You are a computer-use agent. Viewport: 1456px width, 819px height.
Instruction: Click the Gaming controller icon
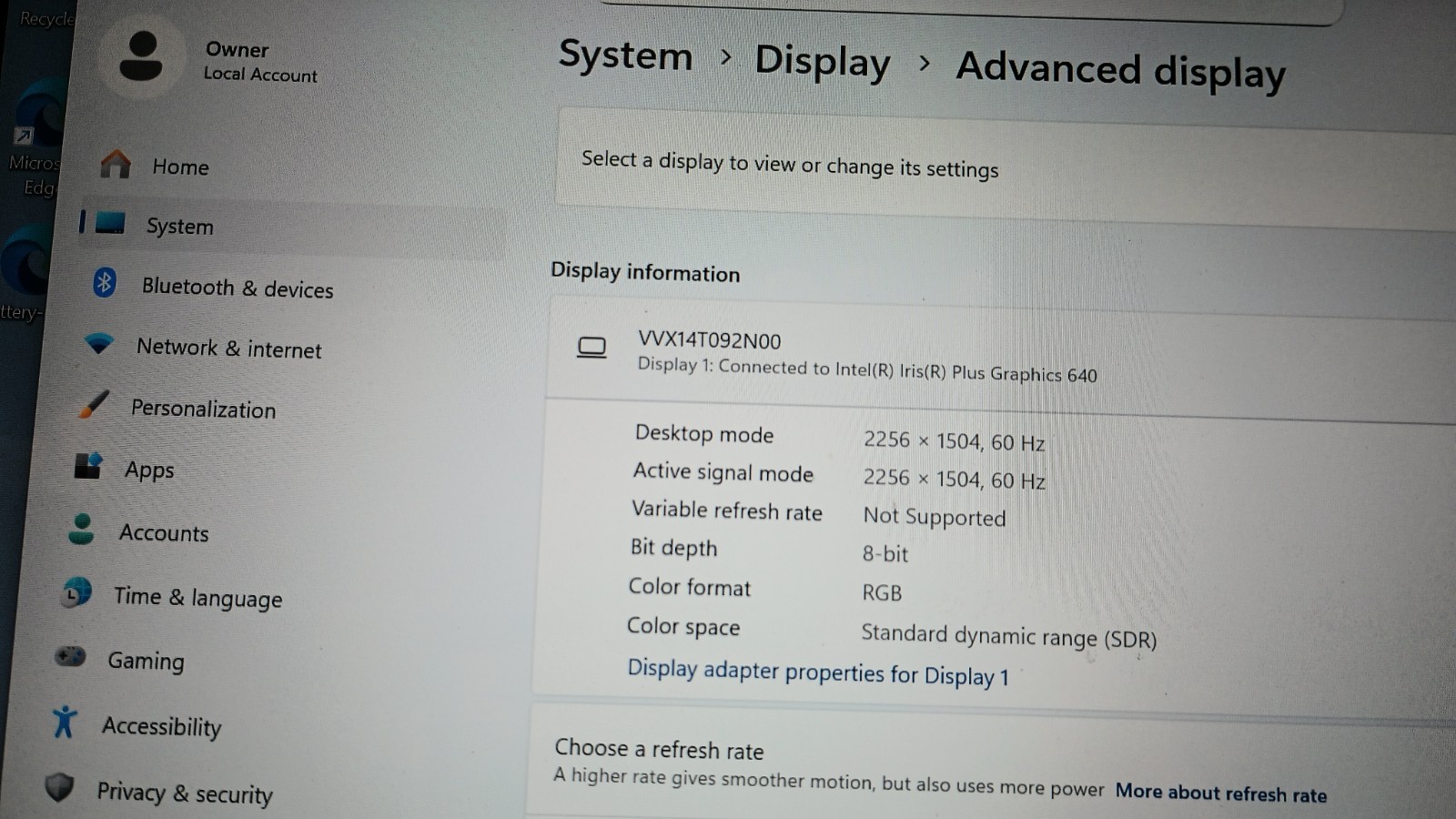[70, 656]
